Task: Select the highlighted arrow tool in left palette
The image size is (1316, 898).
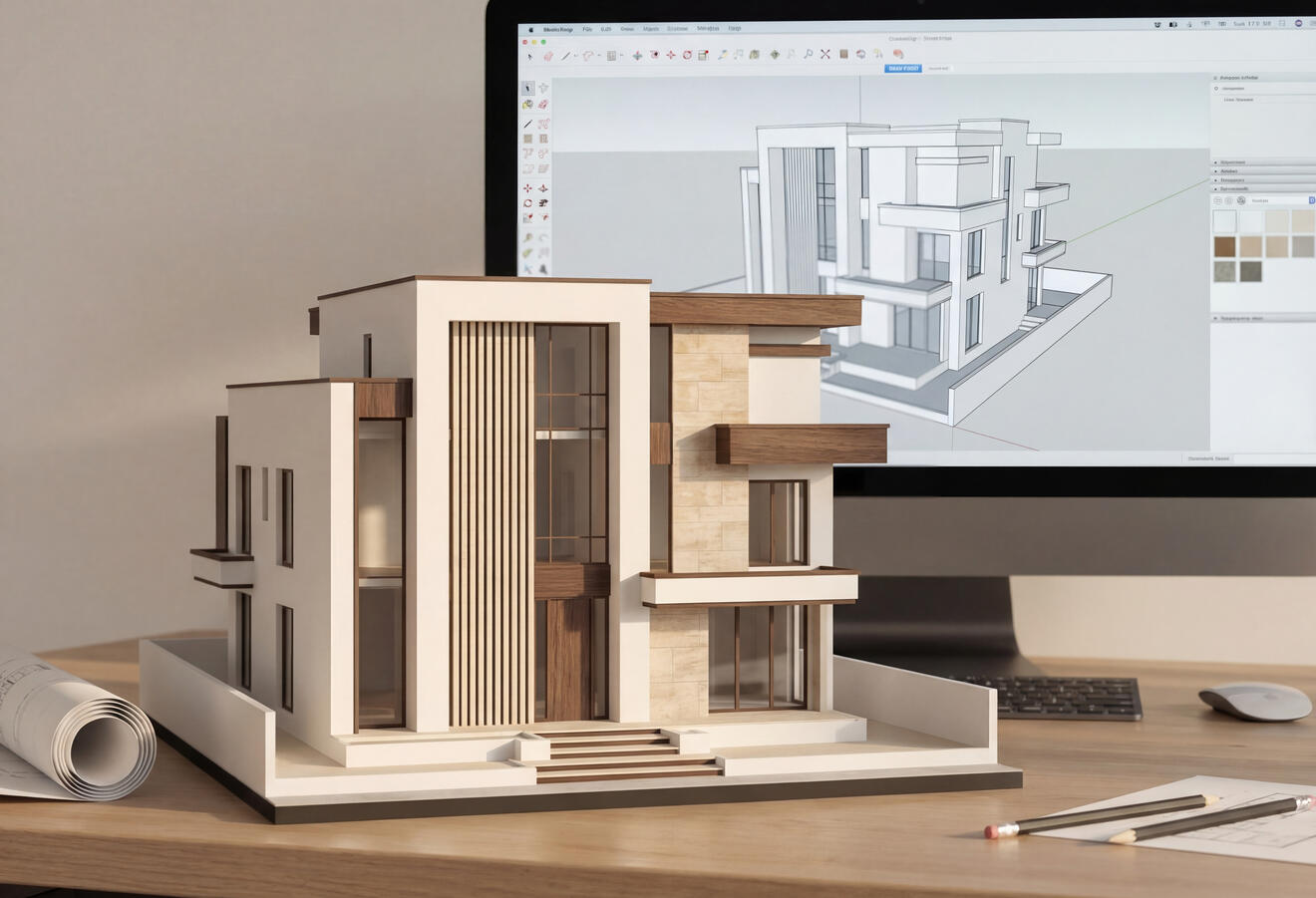Action: pos(527,89)
